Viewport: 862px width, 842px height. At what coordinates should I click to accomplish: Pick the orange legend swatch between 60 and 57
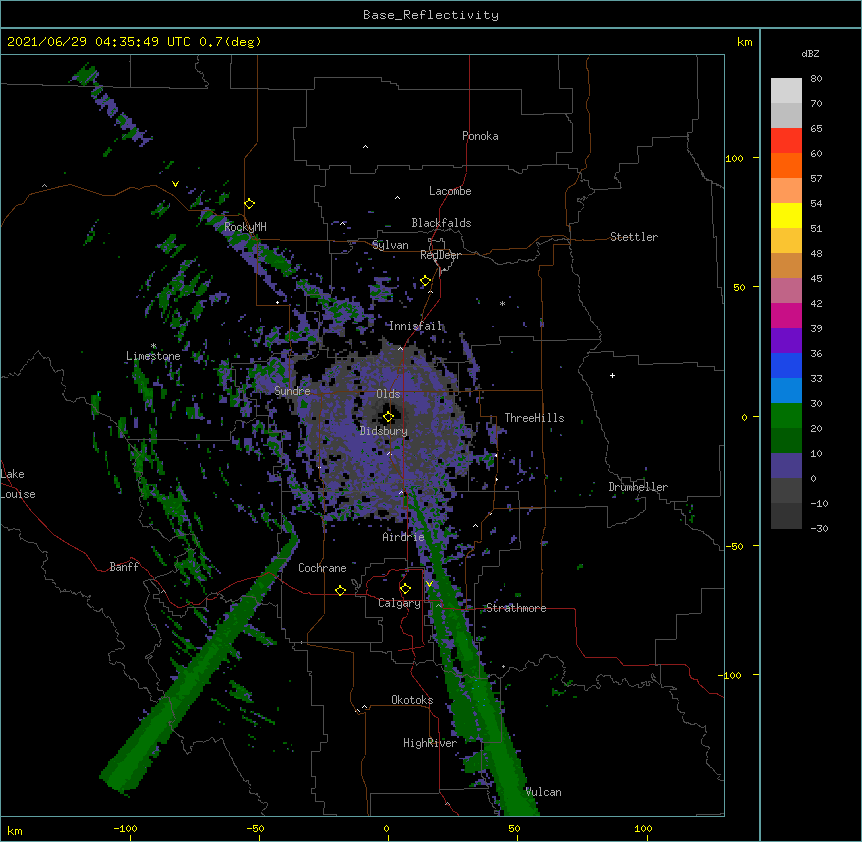tap(786, 165)
